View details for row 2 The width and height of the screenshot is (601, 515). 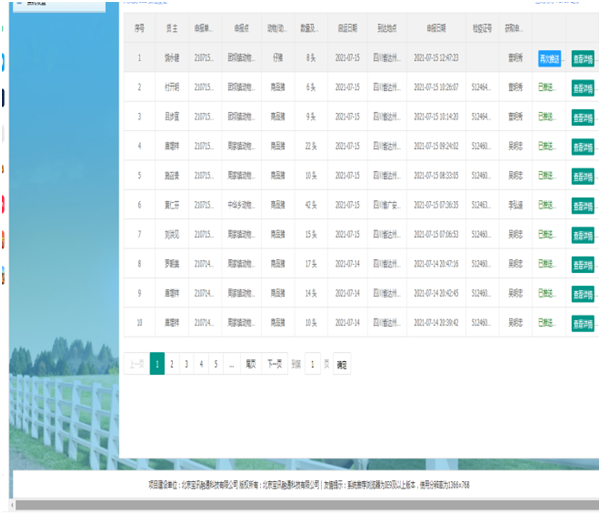point(583,88)
